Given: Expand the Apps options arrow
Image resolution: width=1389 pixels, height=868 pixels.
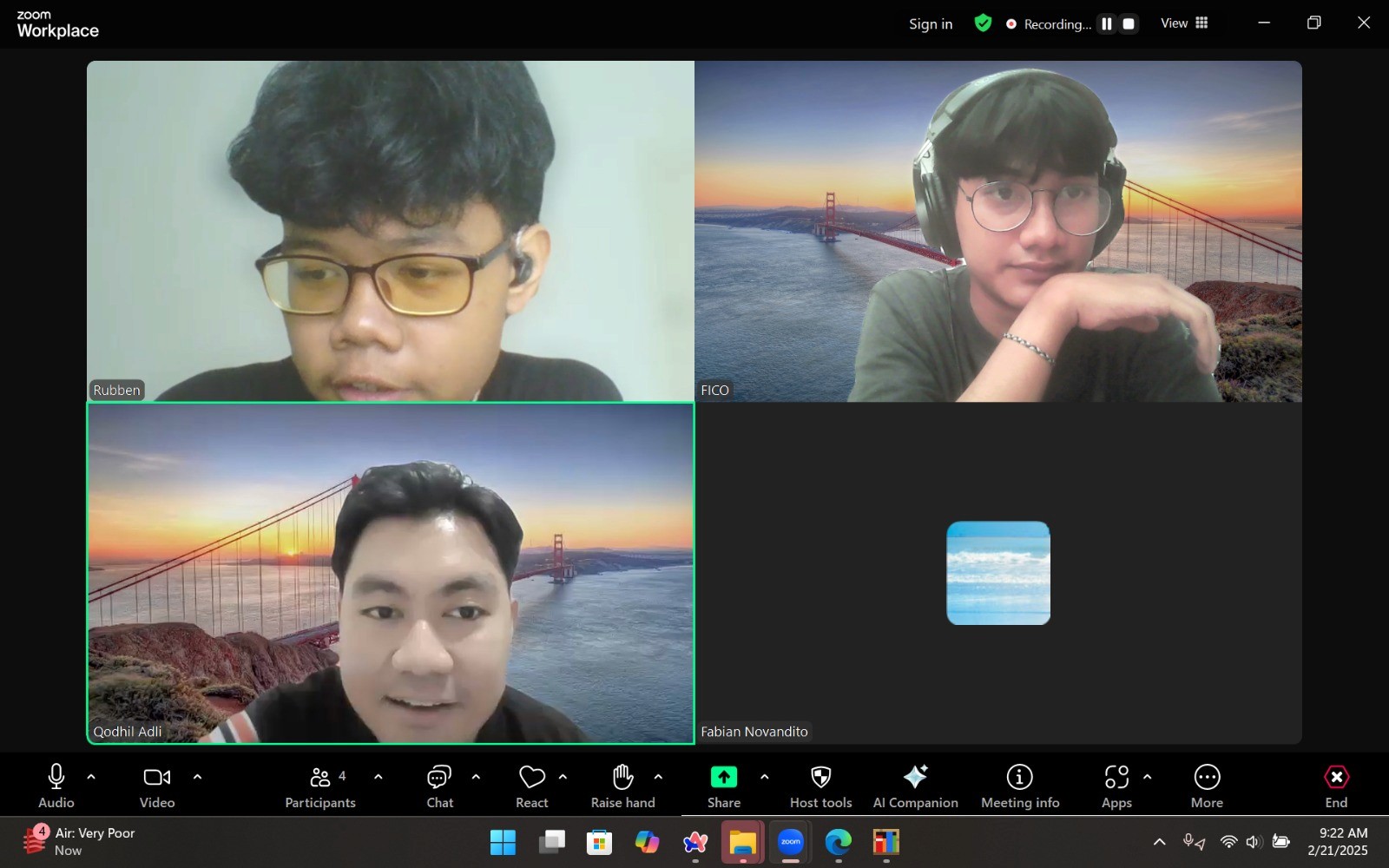Looking at the screenshot, I should (x=1148, y=777).
